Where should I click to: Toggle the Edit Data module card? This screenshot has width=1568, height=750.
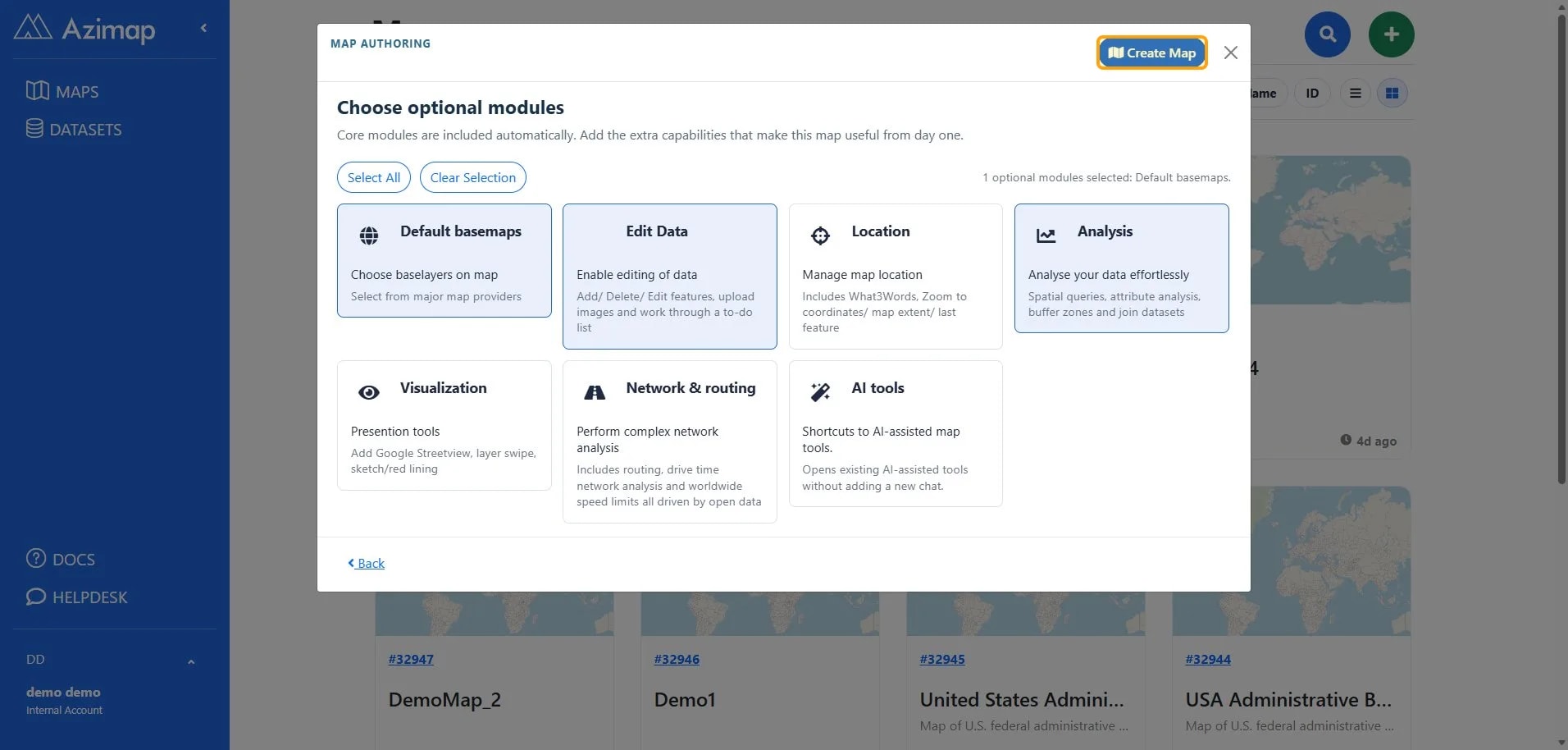point(669,277)
